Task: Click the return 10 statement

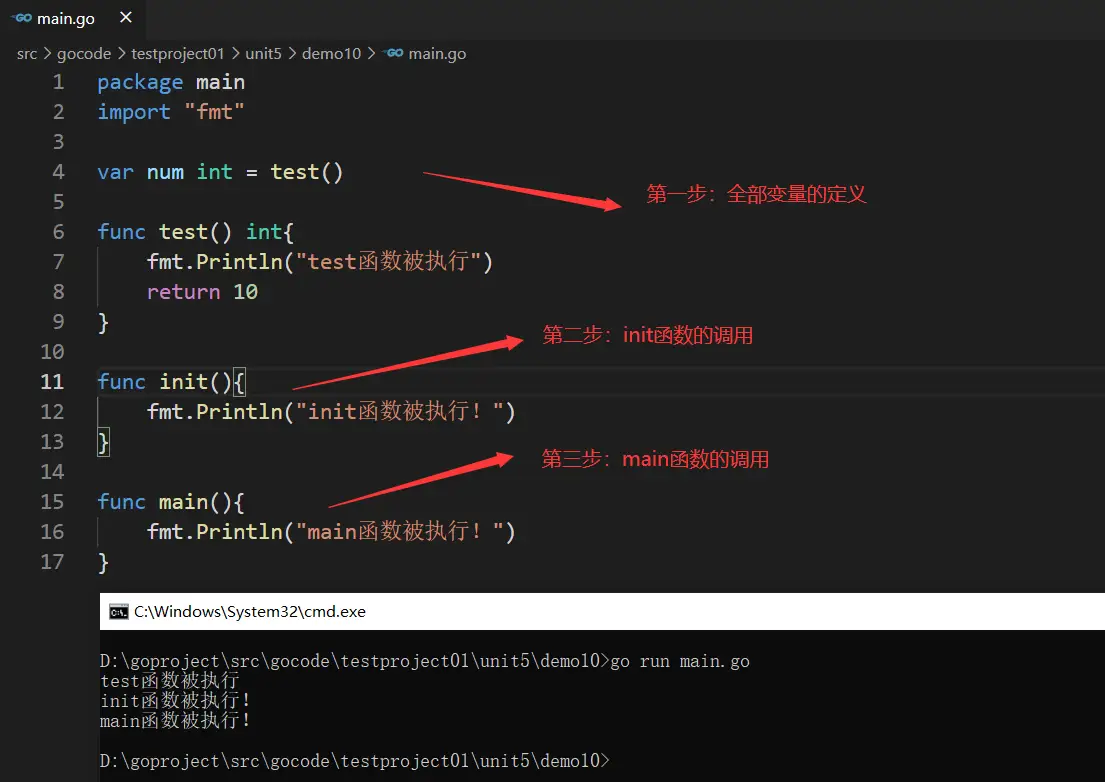Action: click(x=202, y=292)
